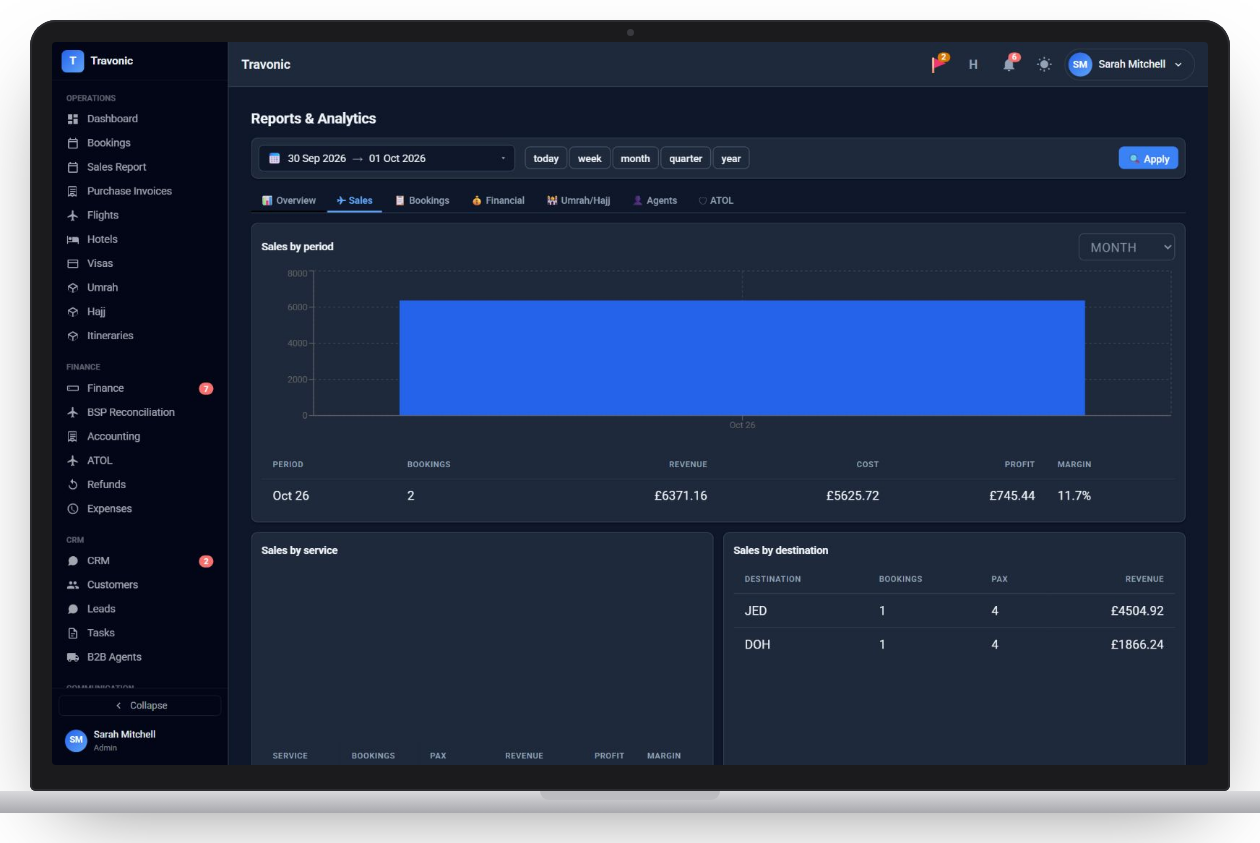Select the today range button

[x=546, y=158]
